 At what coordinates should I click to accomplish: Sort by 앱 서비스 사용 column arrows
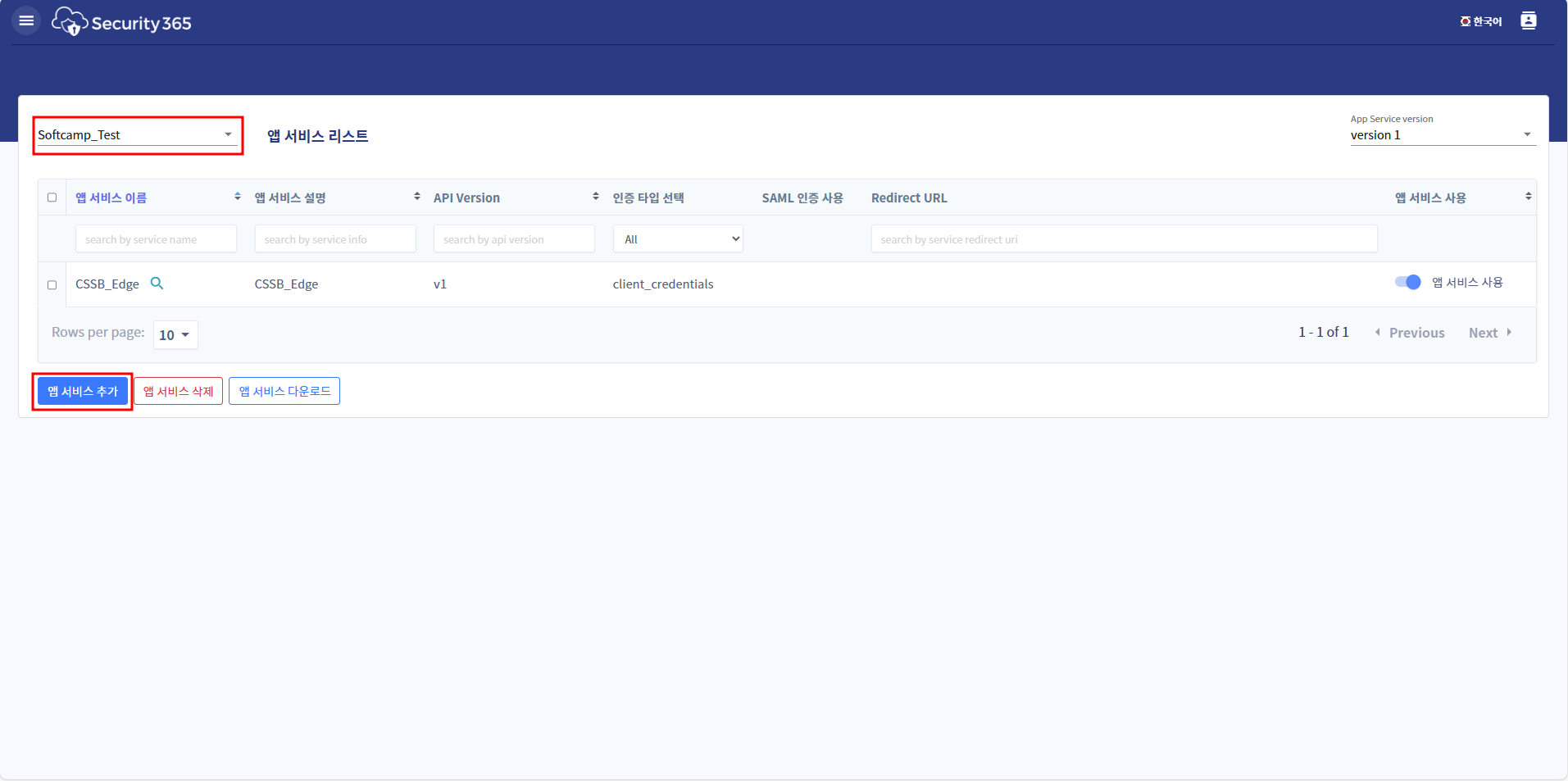tap(1528, 197)
